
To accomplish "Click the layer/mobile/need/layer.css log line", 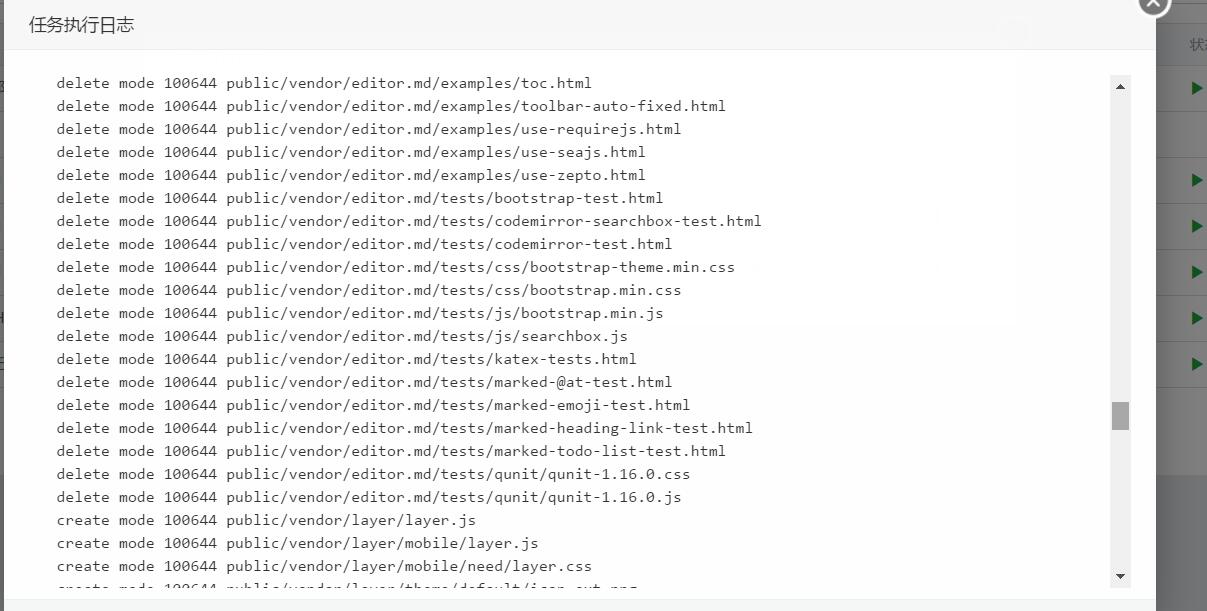I will pyautogui.click(x=324, y=566).
